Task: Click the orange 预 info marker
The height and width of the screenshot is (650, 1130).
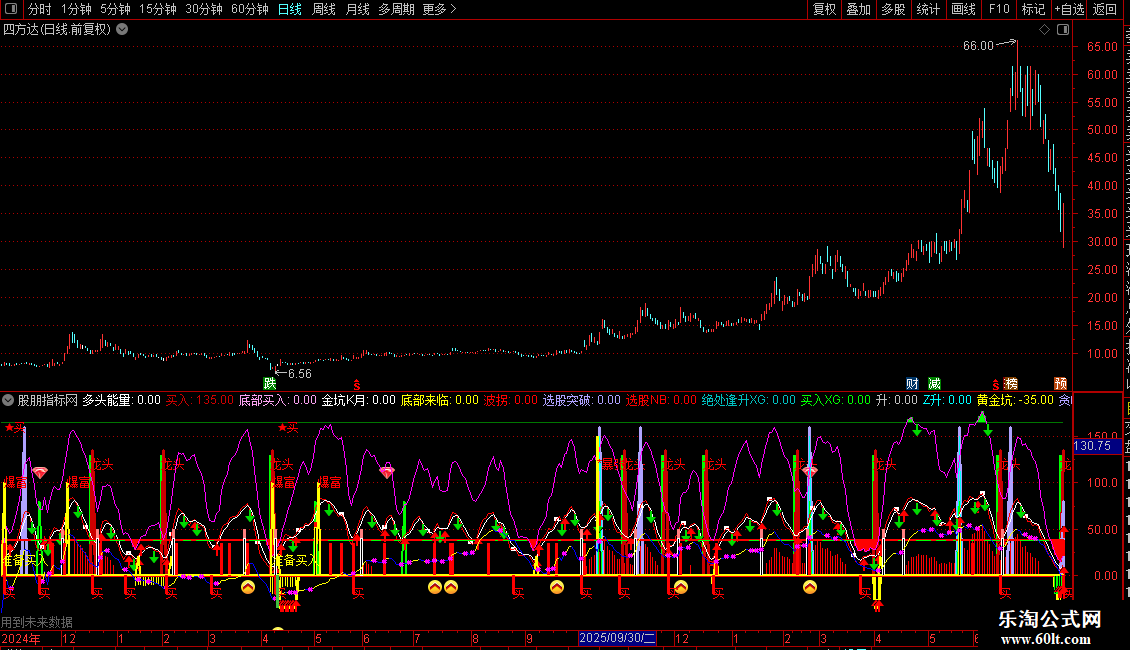Action: [1061, 383]
